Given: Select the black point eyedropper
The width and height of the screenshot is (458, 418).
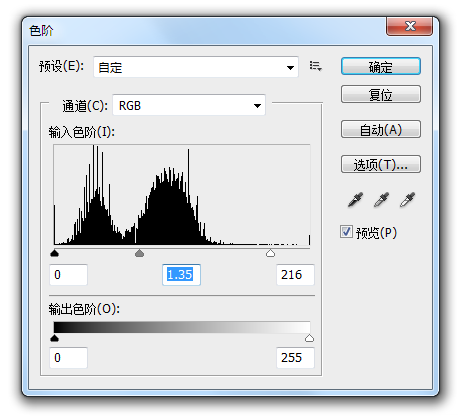Looking at the screenshot, I should pos(355,199).
